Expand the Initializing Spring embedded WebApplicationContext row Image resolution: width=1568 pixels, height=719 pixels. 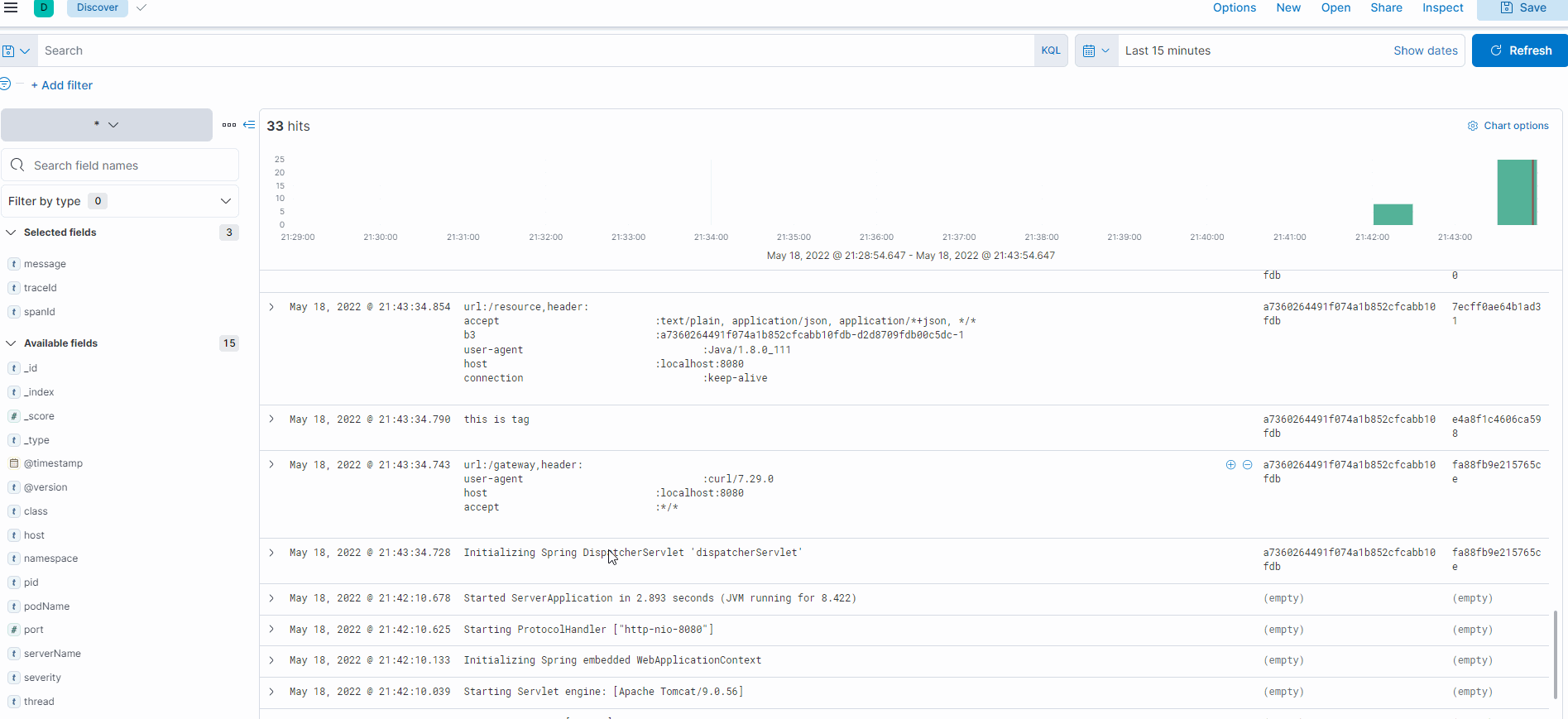coord(271,660)
